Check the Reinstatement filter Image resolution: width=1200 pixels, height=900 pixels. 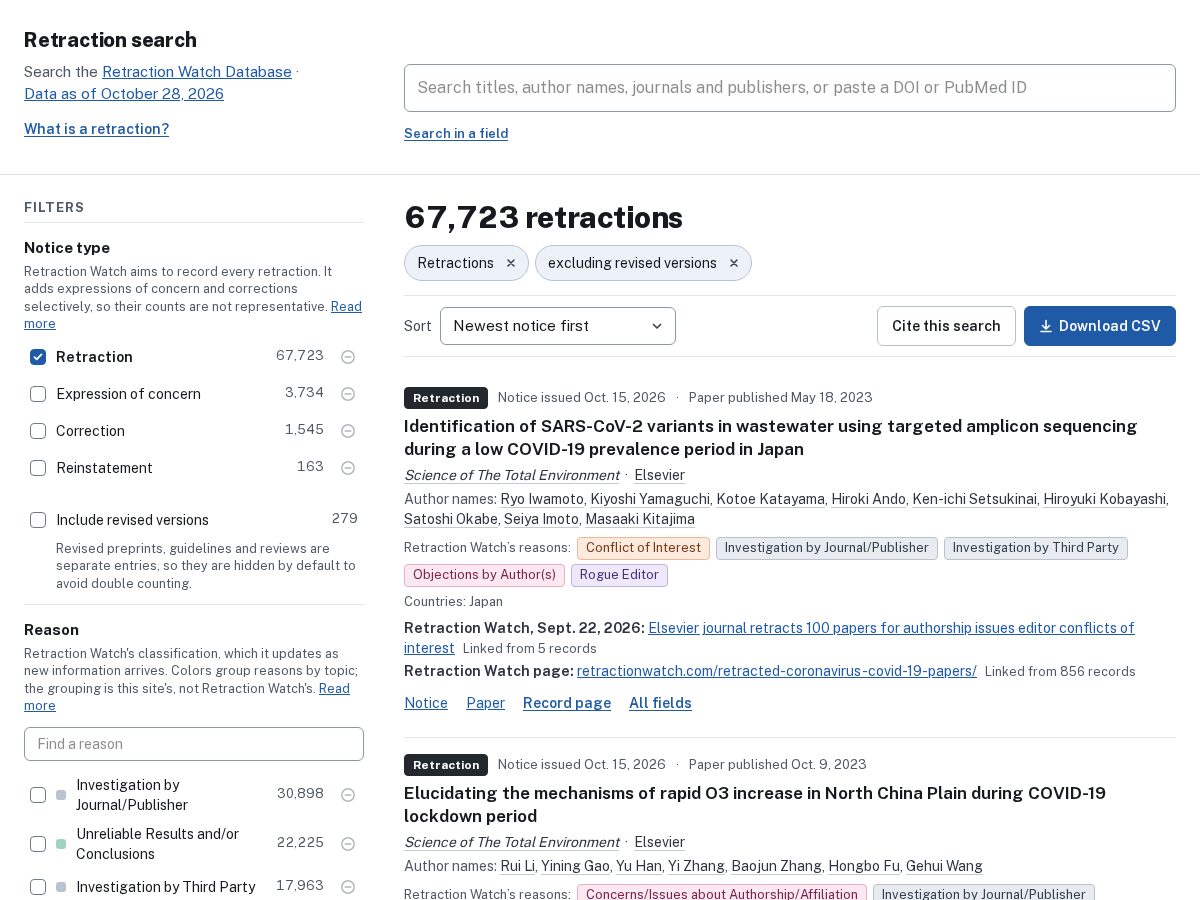pyautogui.click(x=38, y=468)
